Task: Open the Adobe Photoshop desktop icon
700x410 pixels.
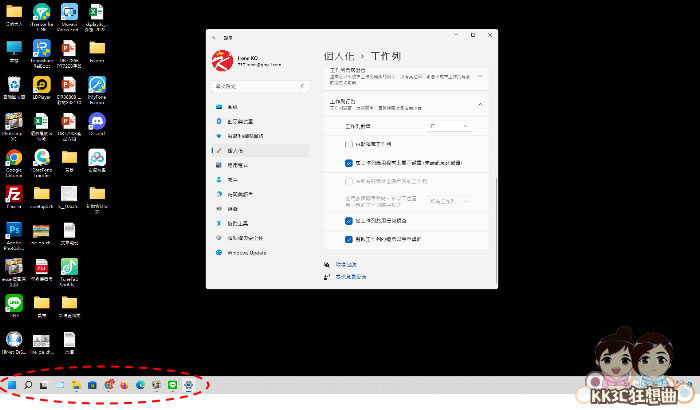Action: (x=14, y=231)
